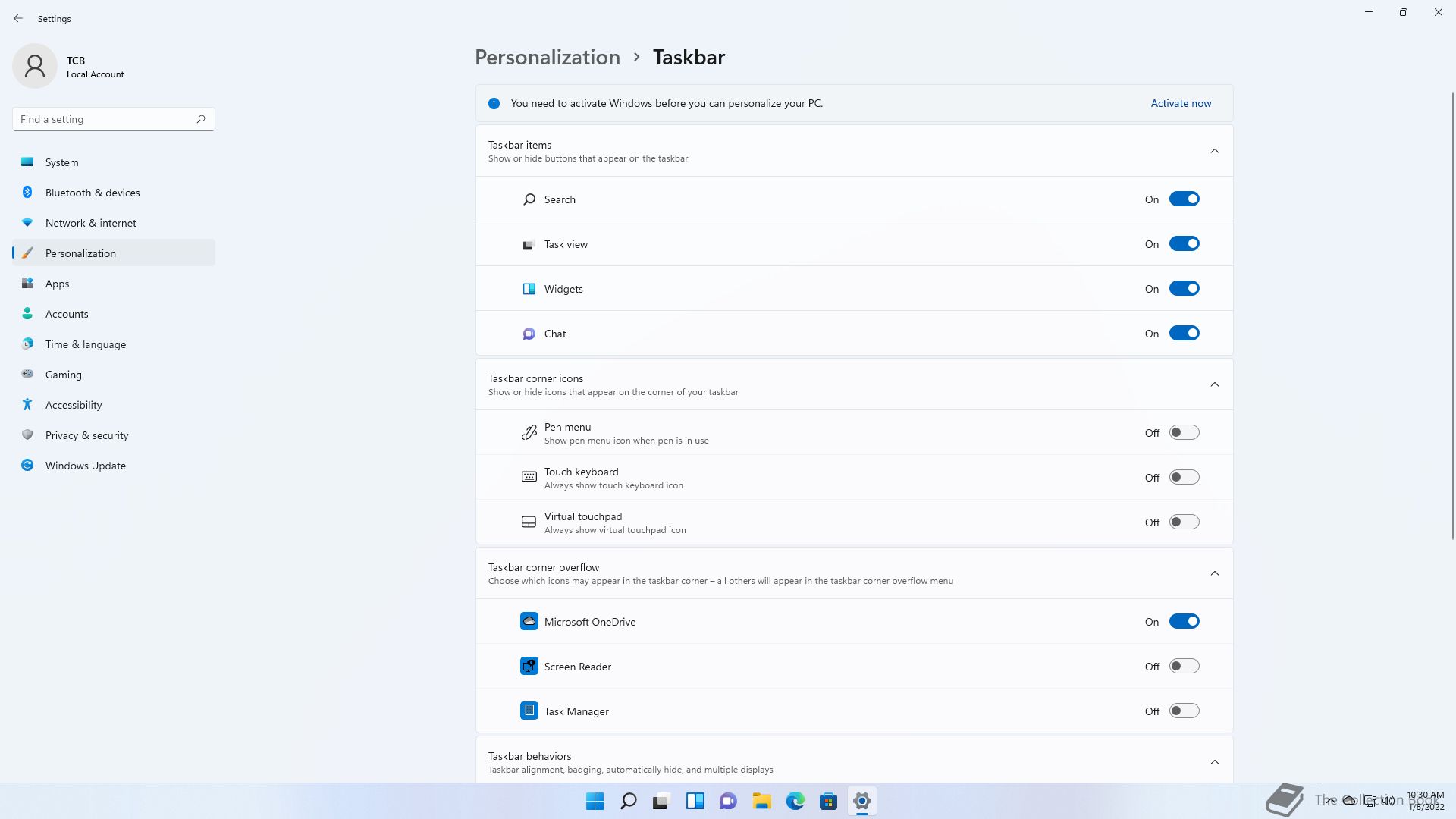Screen dimensions: 1456x819
Task: Turn off the Task view toggle
Action: 1184,243
